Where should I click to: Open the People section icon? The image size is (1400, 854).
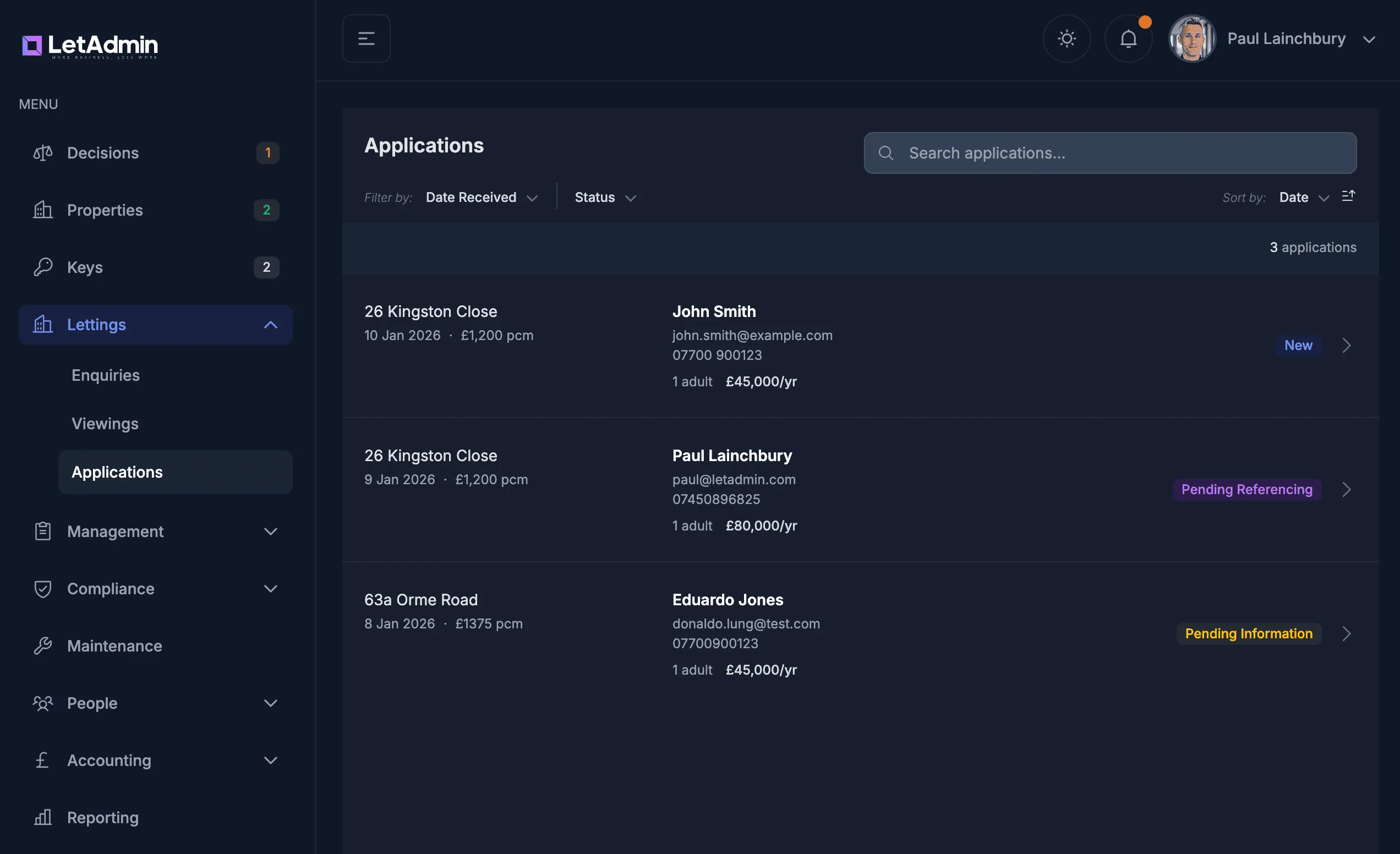(x=42, y=703)
